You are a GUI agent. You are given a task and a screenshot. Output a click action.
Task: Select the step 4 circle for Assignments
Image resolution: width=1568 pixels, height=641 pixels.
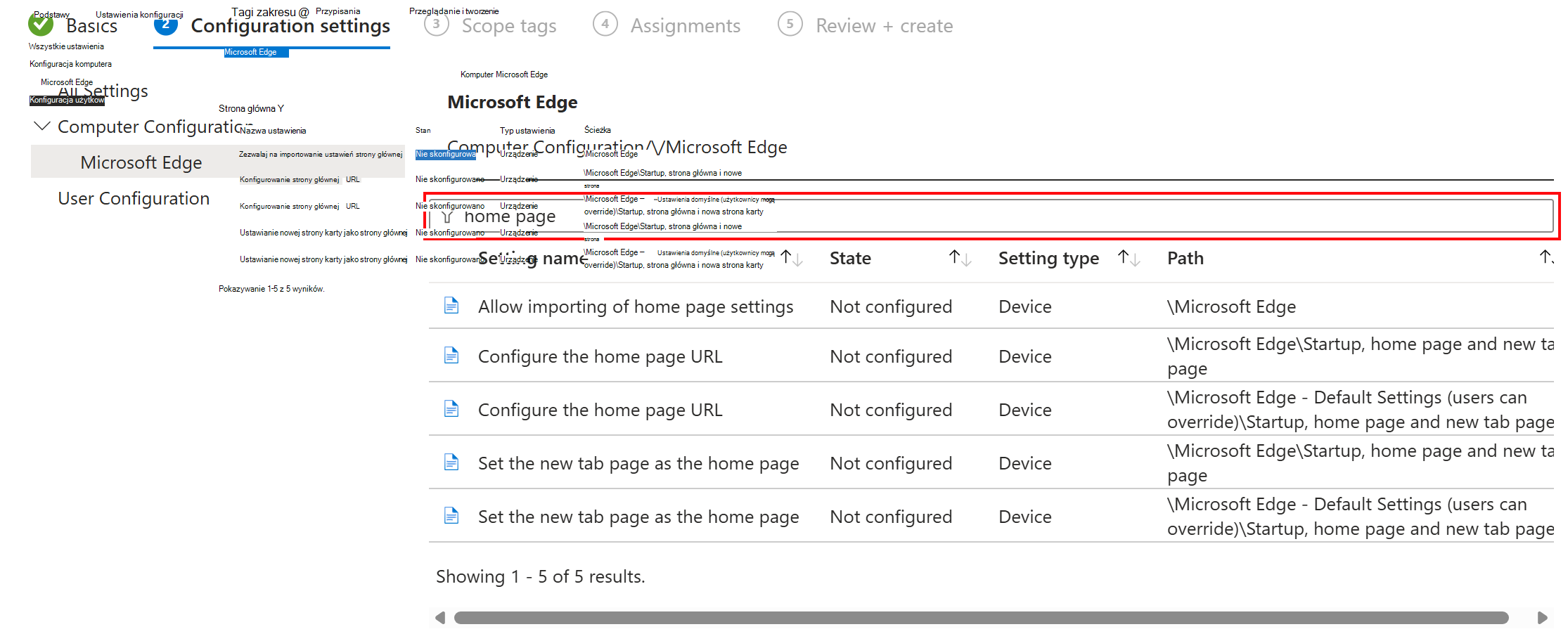605,25
